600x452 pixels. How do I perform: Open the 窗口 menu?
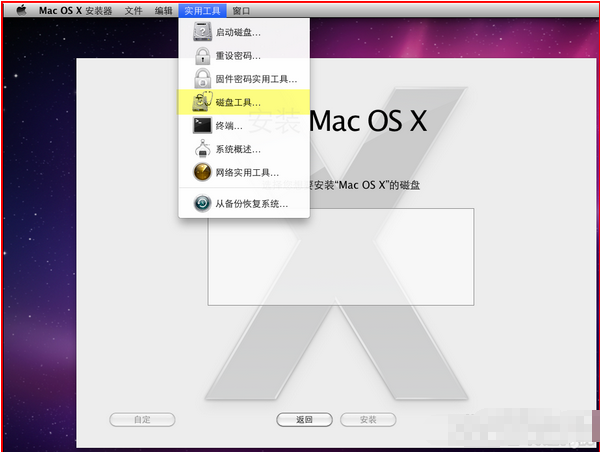click(x=241, y=11)
